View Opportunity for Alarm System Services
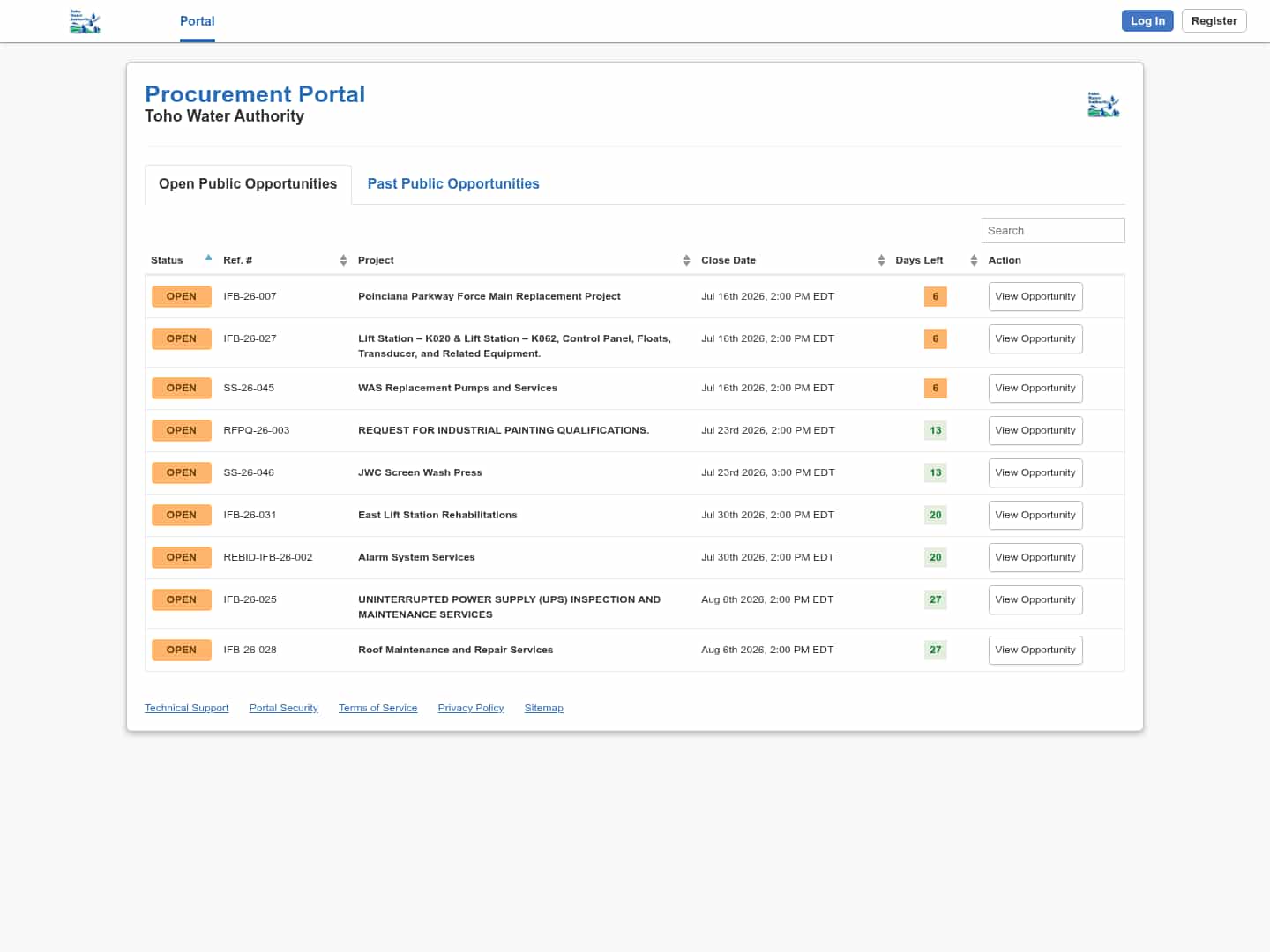1270x952 pixels. coord(1035,557)
